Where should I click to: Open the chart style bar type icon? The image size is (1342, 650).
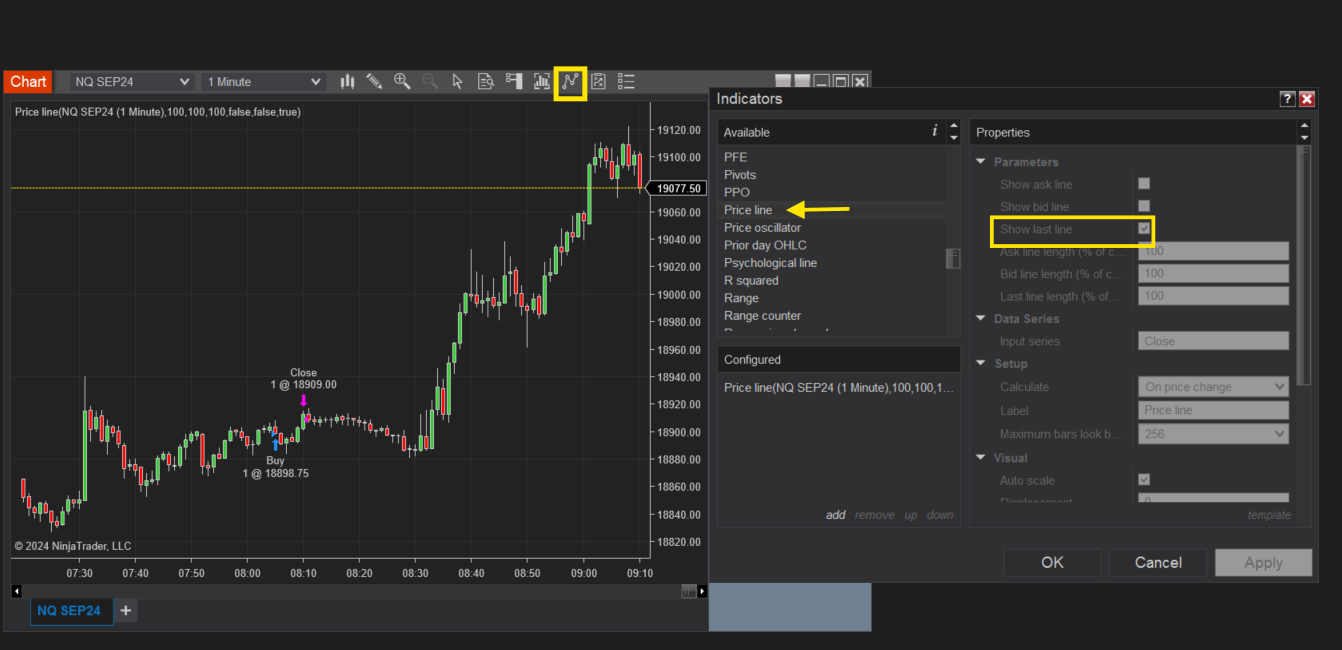(347, 82)
